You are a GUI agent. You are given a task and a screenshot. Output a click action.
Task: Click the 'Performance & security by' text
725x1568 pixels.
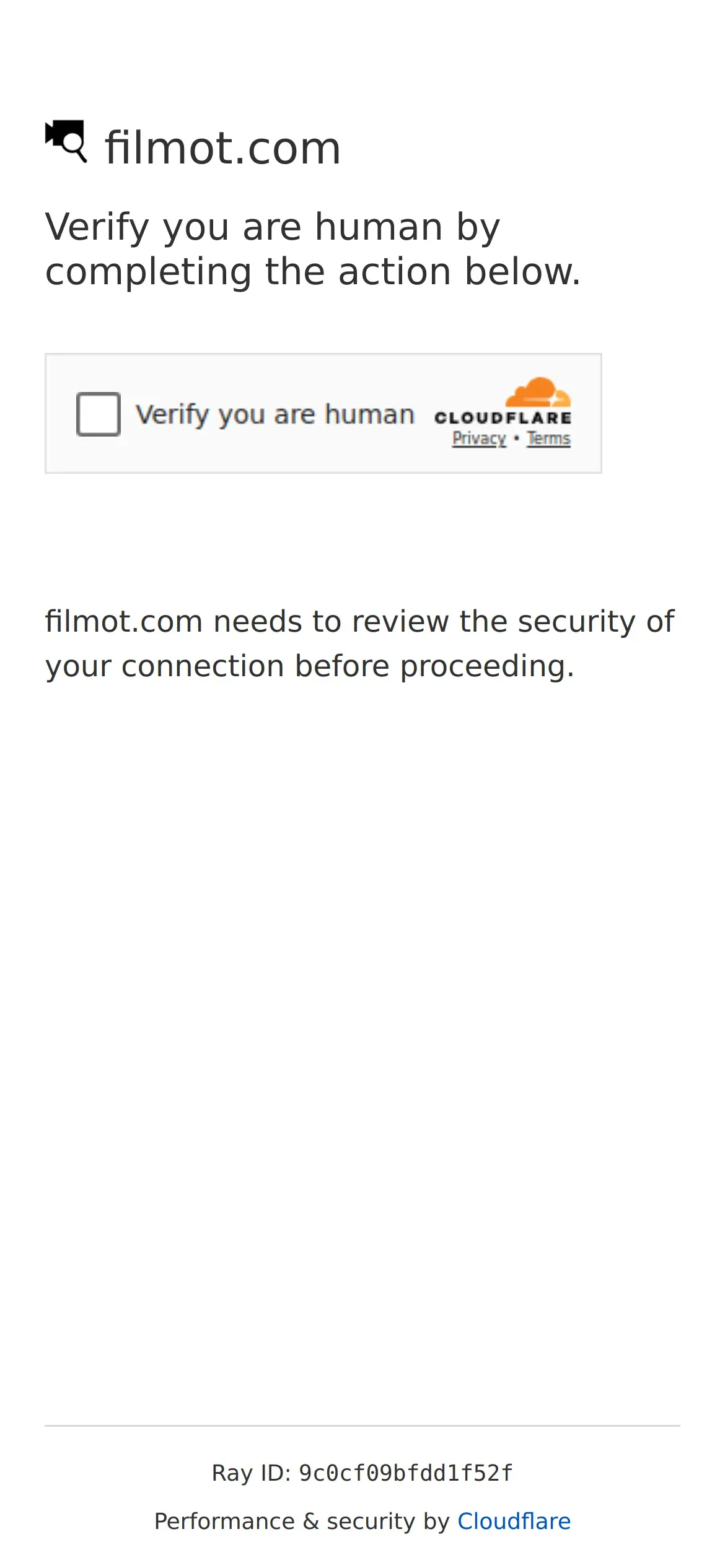pos(302,1521)
